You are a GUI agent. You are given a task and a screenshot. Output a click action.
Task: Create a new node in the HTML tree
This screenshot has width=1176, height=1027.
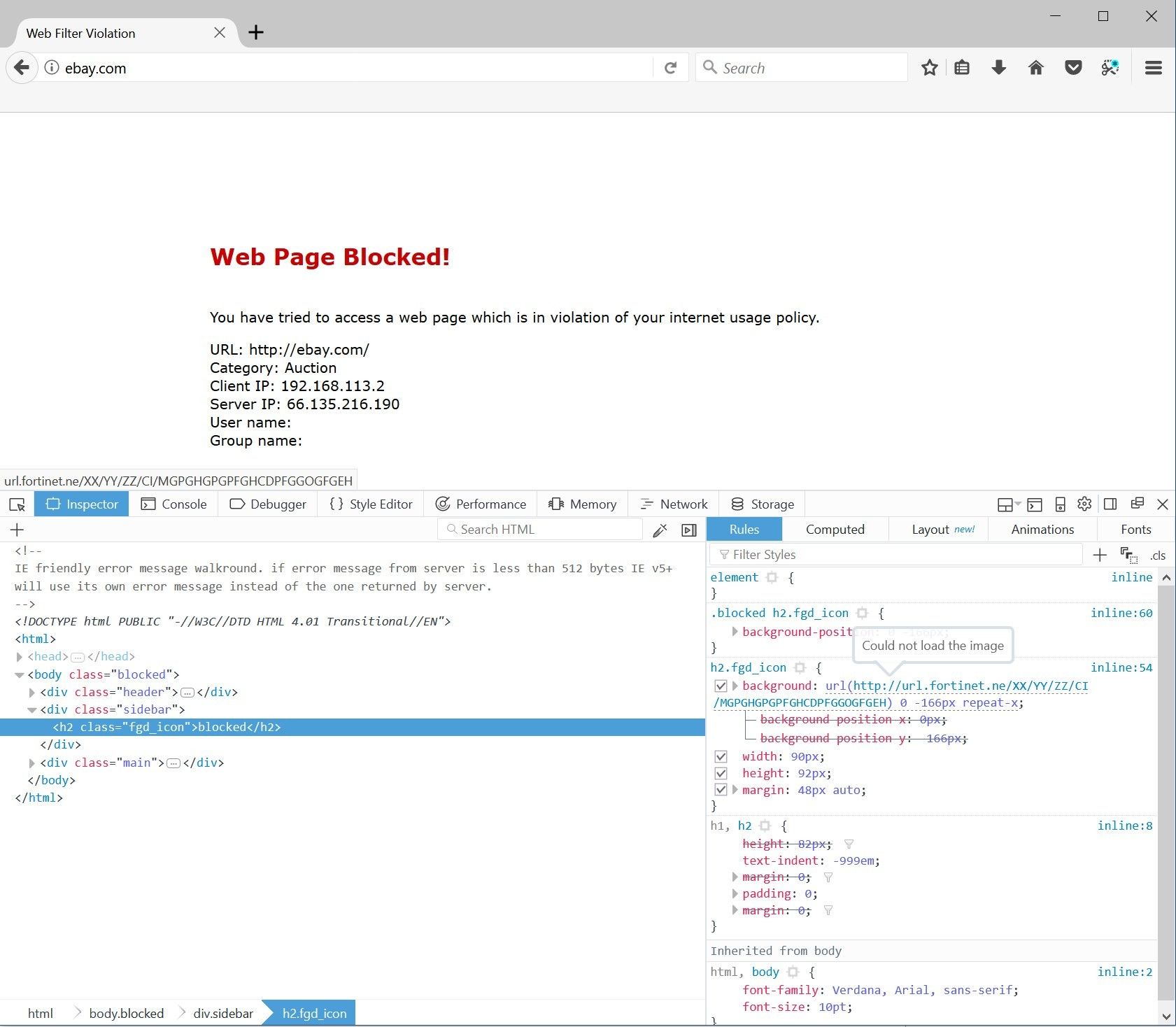click(17, 530)
